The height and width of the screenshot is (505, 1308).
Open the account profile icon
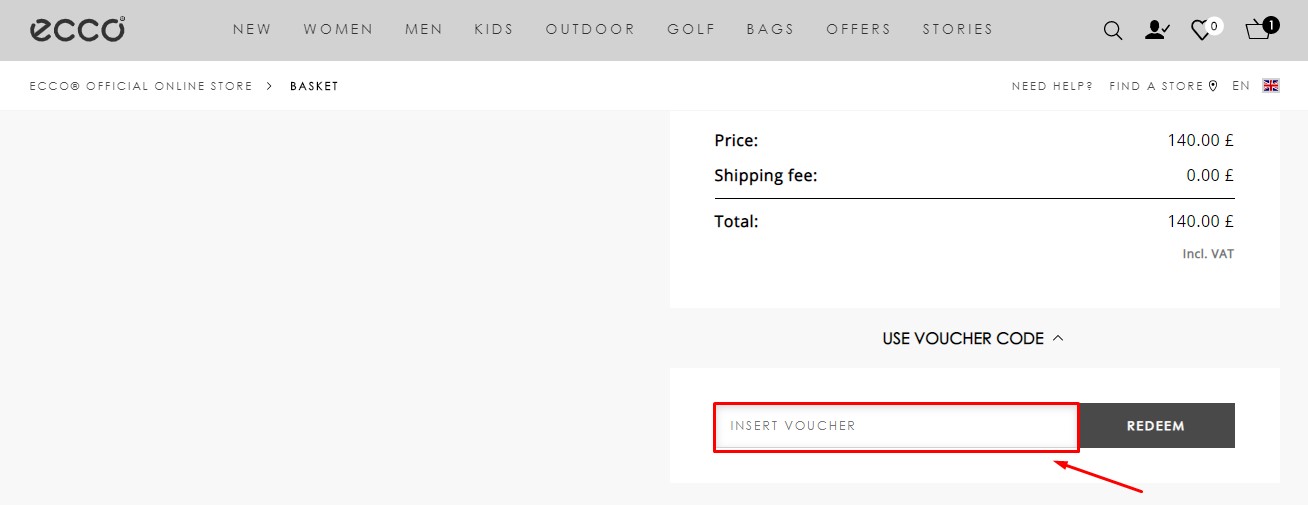point(1157,30)
